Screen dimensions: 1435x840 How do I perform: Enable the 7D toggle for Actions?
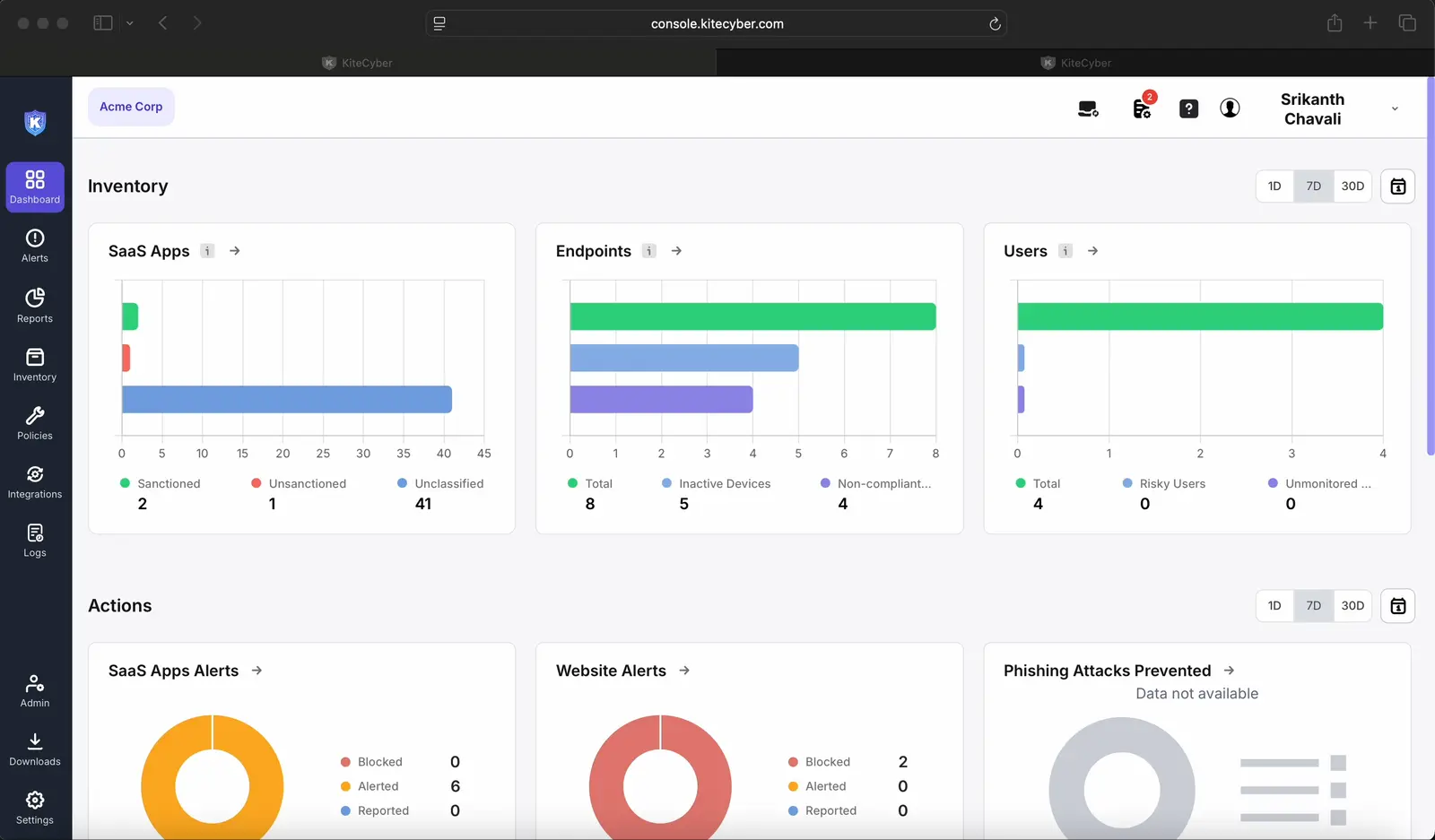(x=1313, y=605)
